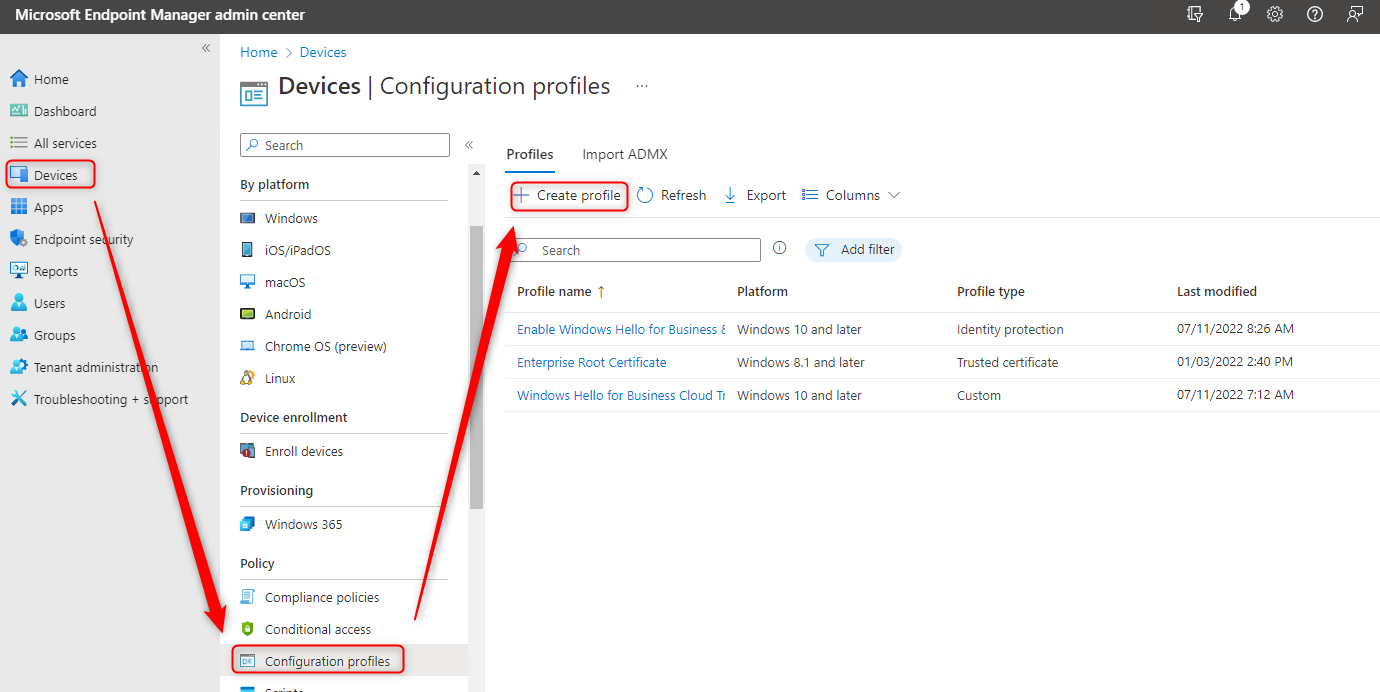Open the Groups section
The width and height of the screenshot is (1380, 692).
point(57,334)
